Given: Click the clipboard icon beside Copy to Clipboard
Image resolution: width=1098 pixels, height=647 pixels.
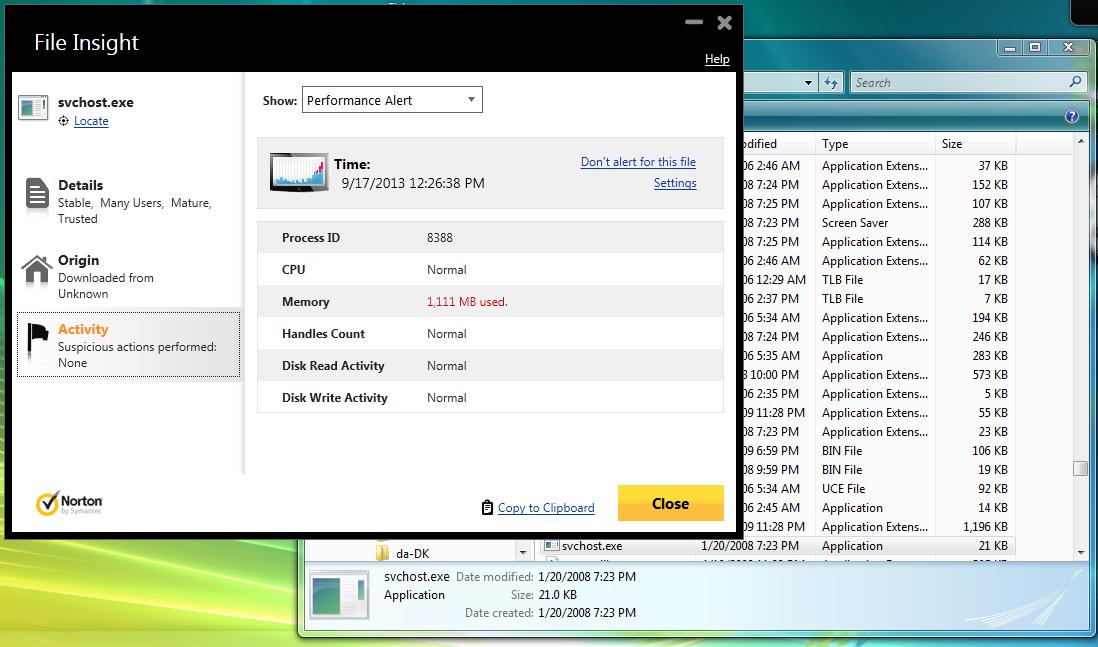Looking at the screenshot, I should (x=487, y=508).
